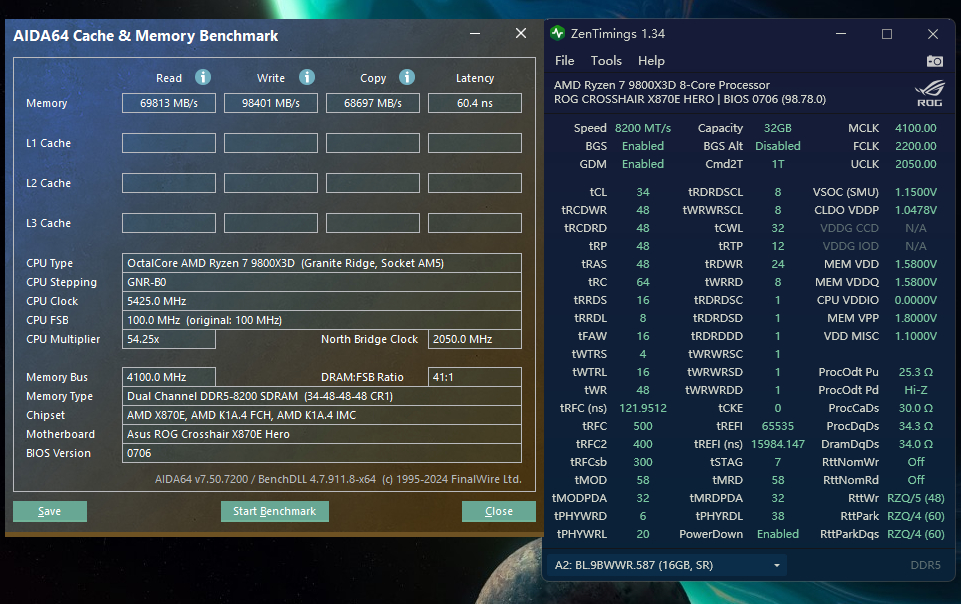Click the tREFI value 65535
The height and width of the screenshot is (604, 961).
(778, 426)
